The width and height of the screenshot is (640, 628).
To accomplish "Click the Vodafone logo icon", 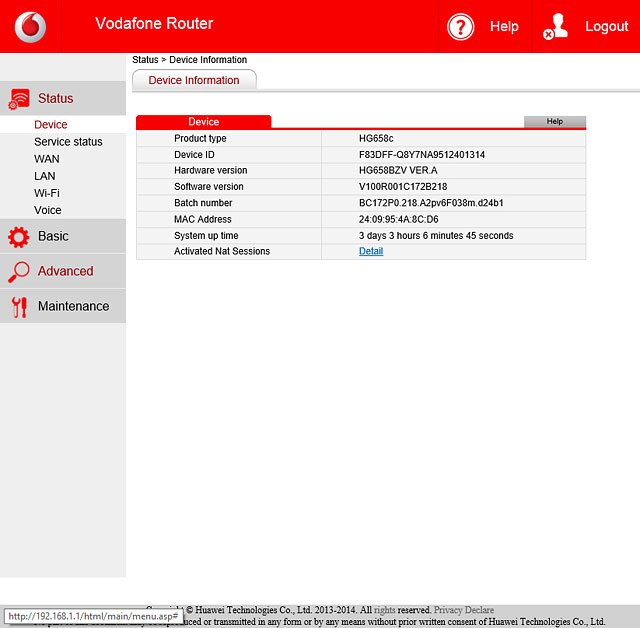I will coord(30,27).
